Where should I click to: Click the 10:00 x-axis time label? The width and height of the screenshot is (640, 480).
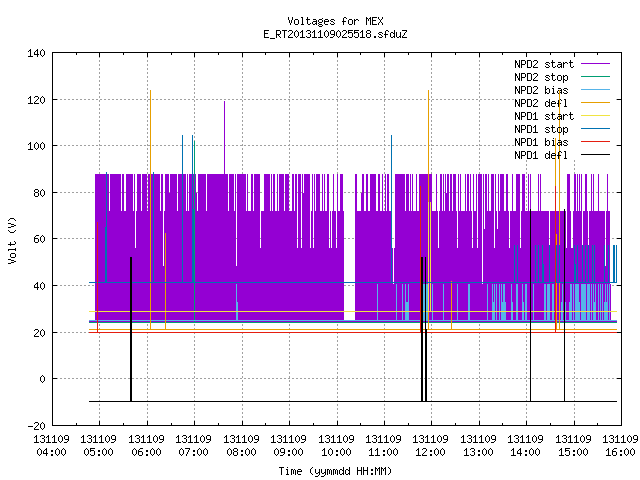pos(336,452)
